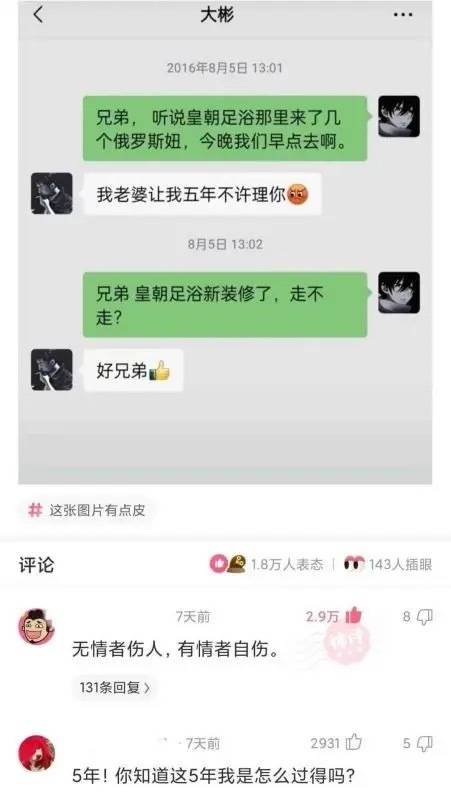The height and width of the screenshot is (800, 451).
Task: Open the second commenter's red-haired avatar
Action: pyautogui.click(x=36, y=753)
